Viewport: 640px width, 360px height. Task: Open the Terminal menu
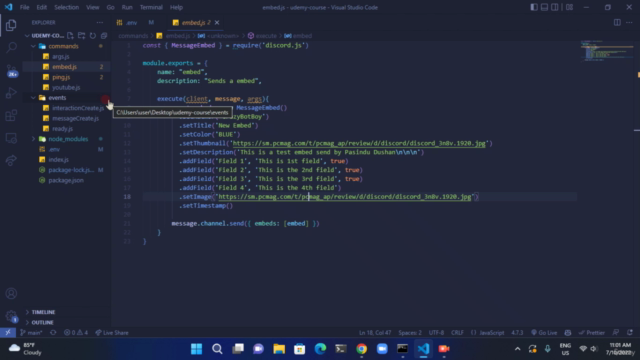(151, 7)
